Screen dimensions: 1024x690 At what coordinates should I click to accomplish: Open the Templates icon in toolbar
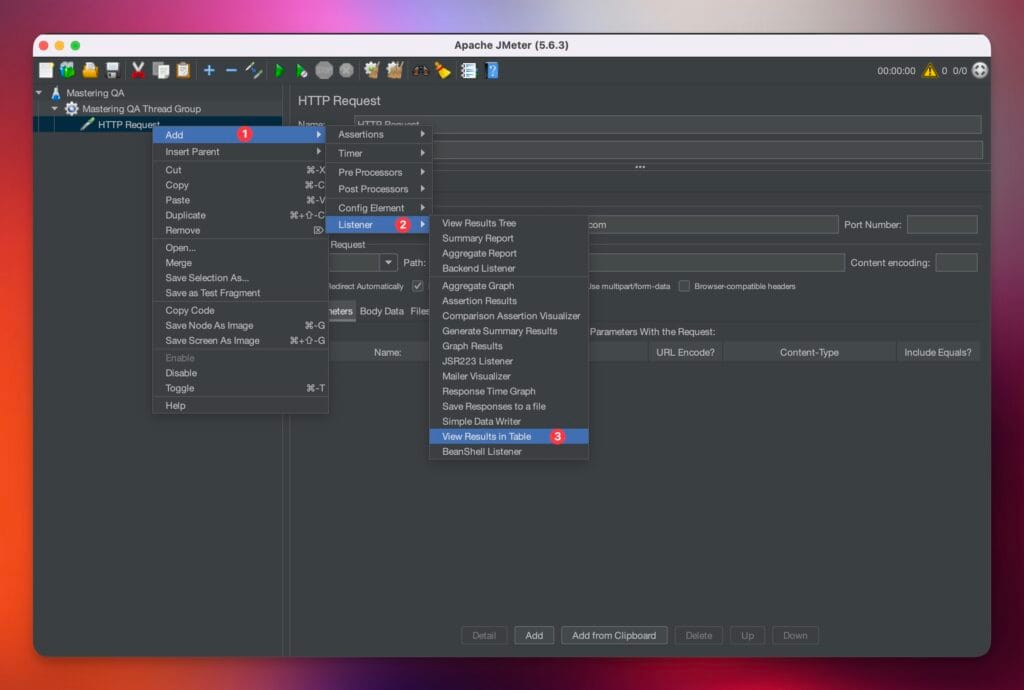pyautogui.click(x=67, y=71)
